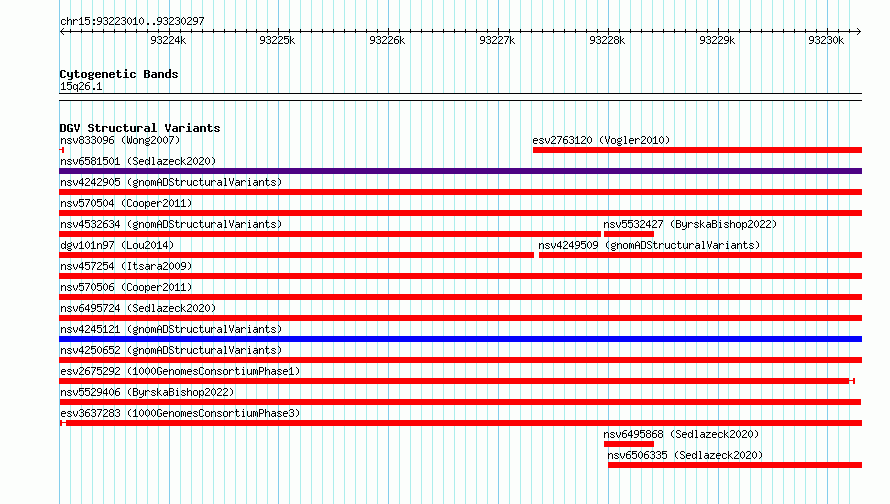
Task: Select the purple nsv6581501 variant bar
Action: 460,171
